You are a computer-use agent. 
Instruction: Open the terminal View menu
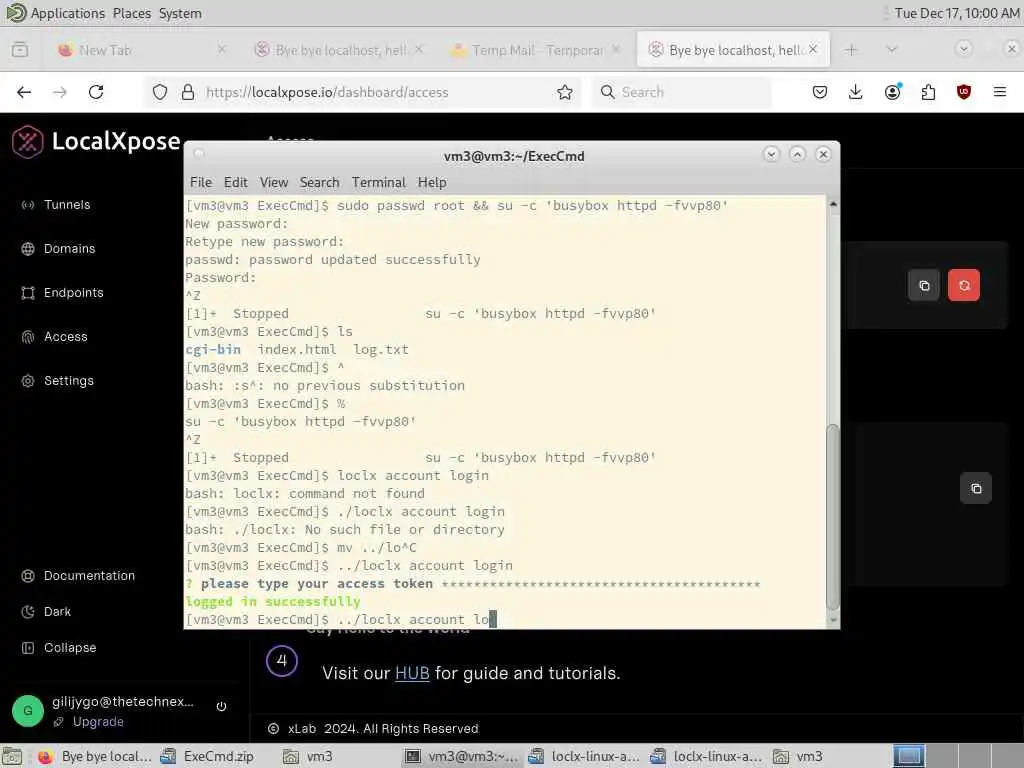pyautogui.click(x=274, y=182)
